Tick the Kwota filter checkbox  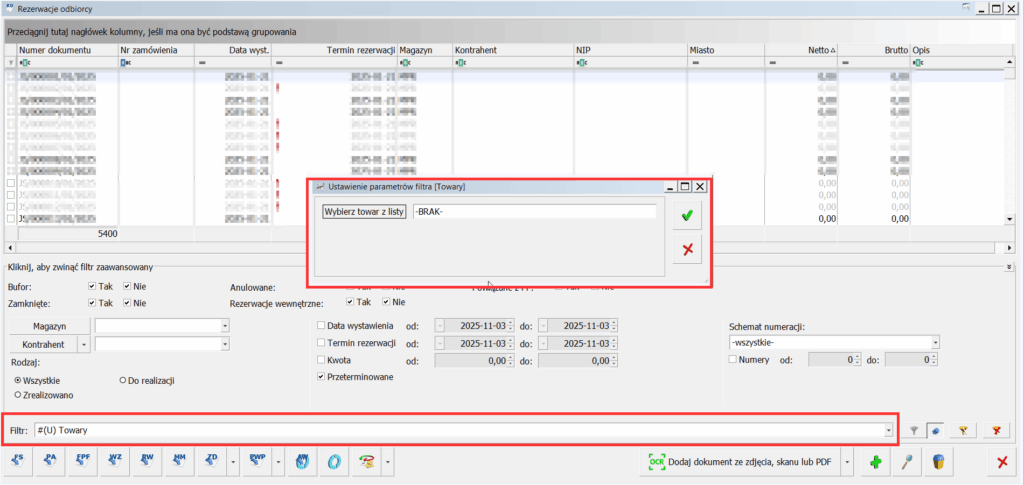click(320, 360)
